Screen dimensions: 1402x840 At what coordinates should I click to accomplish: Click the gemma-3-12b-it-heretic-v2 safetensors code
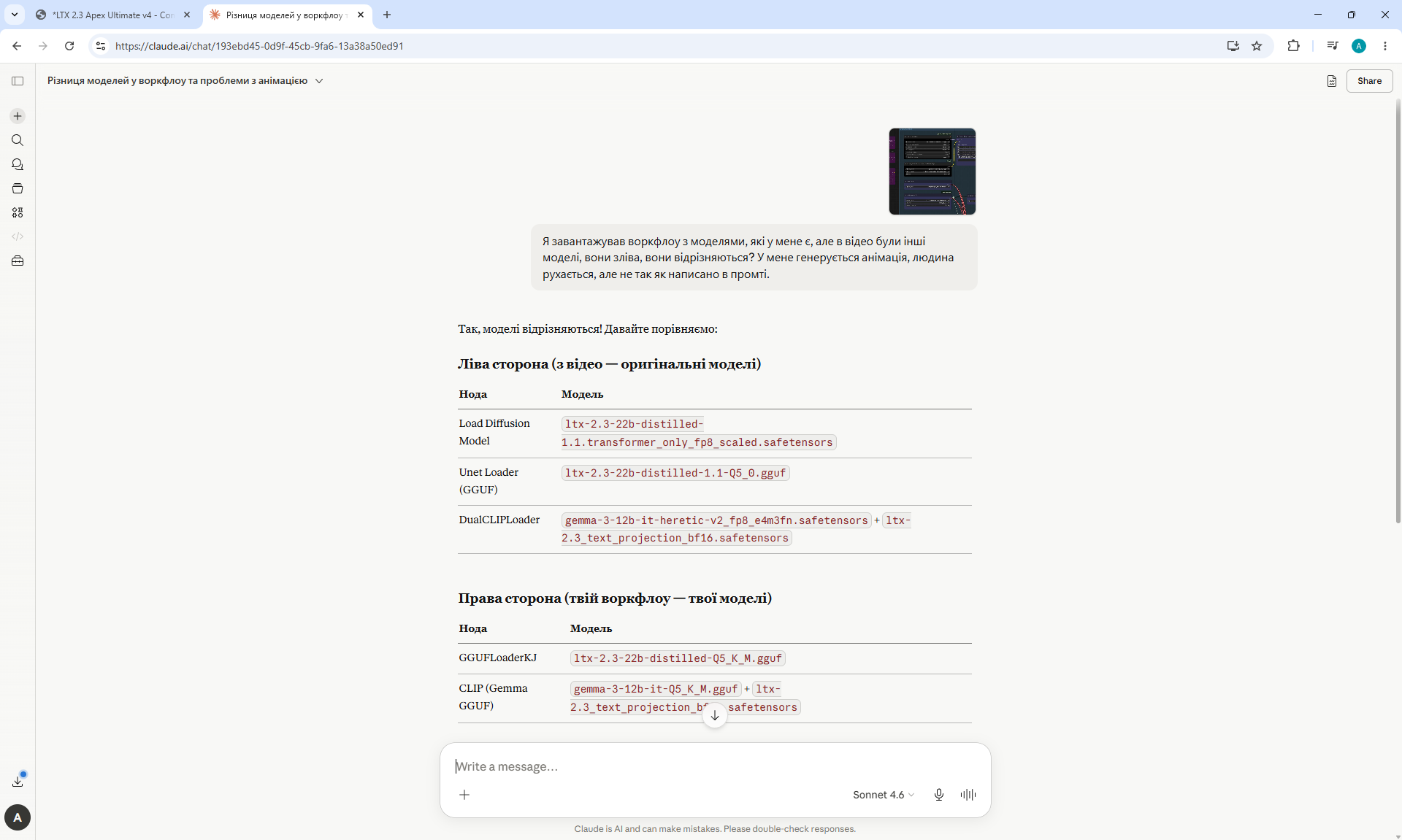point(716,520)
